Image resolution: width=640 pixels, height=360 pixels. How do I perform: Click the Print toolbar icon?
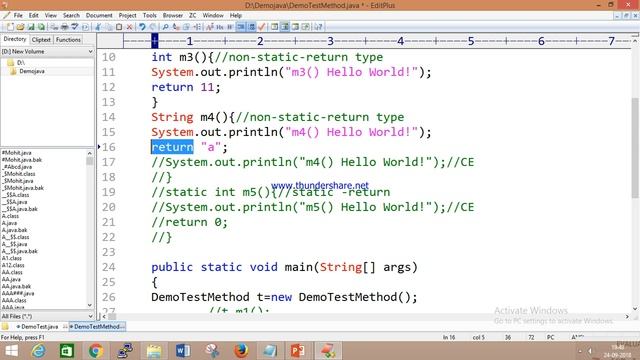pos(64,27)
